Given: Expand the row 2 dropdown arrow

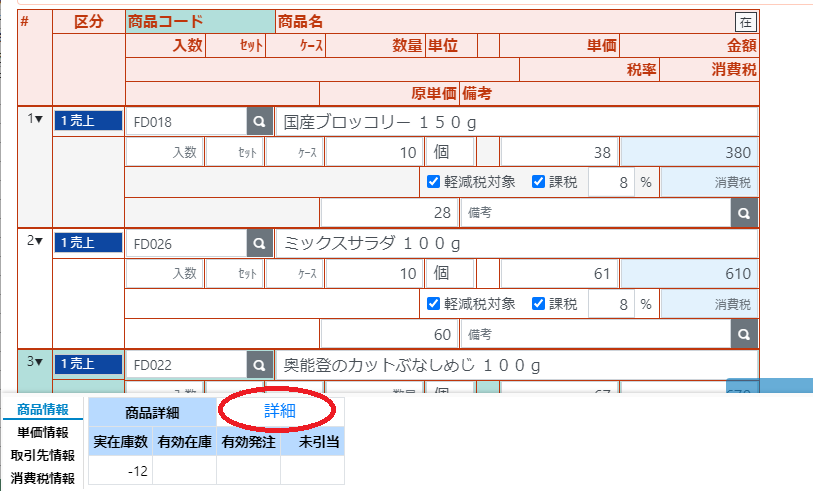Looking at the screenshot, I should pyautogui.click(x=39, y=241).
